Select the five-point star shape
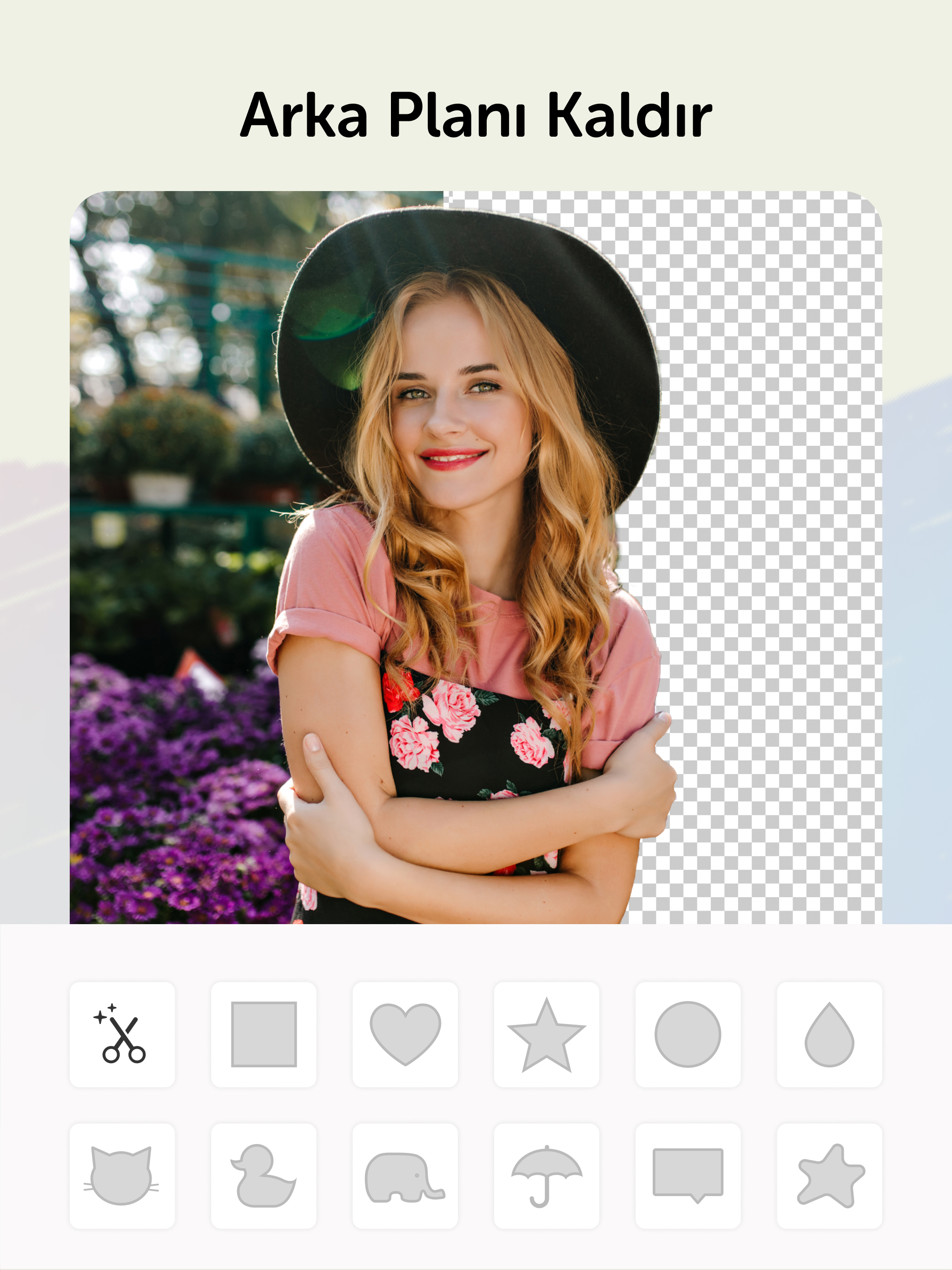 [x=546, y=1034]
